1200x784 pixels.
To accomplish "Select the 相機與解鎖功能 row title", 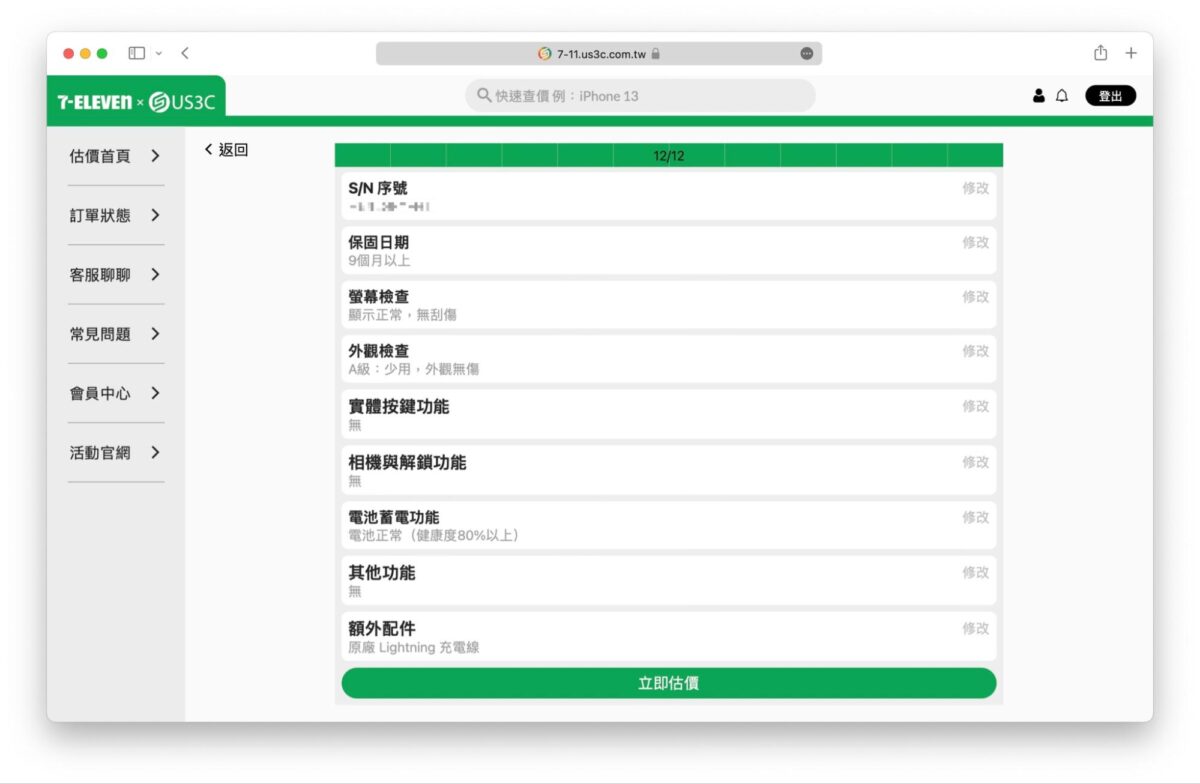I will point(407,462).
